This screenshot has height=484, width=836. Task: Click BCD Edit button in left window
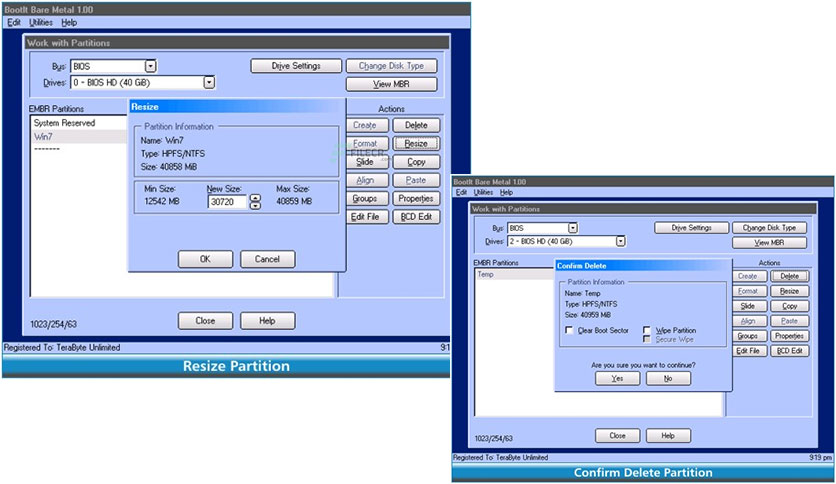click(416, 217)
